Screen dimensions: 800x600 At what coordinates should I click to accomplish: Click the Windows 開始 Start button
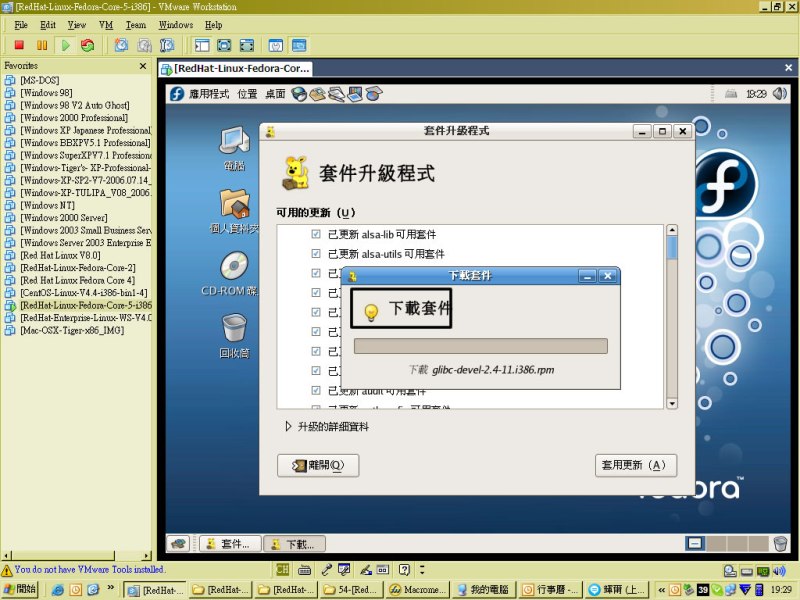click(20, 589)
